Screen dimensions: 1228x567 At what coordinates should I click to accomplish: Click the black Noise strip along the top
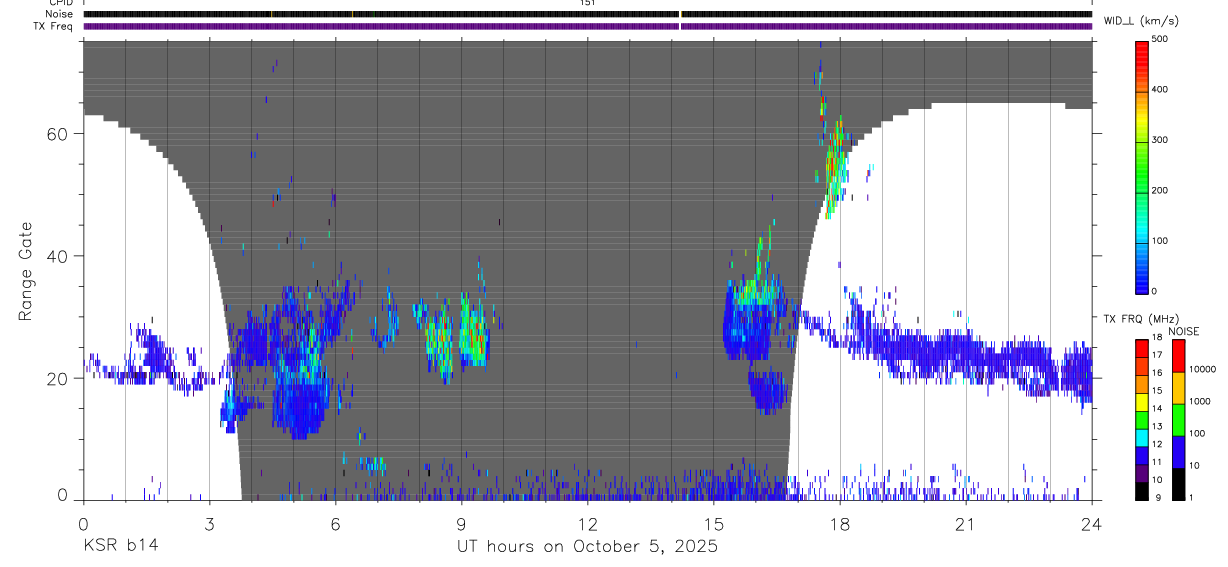pyautogui.click(x=588, y=14)
